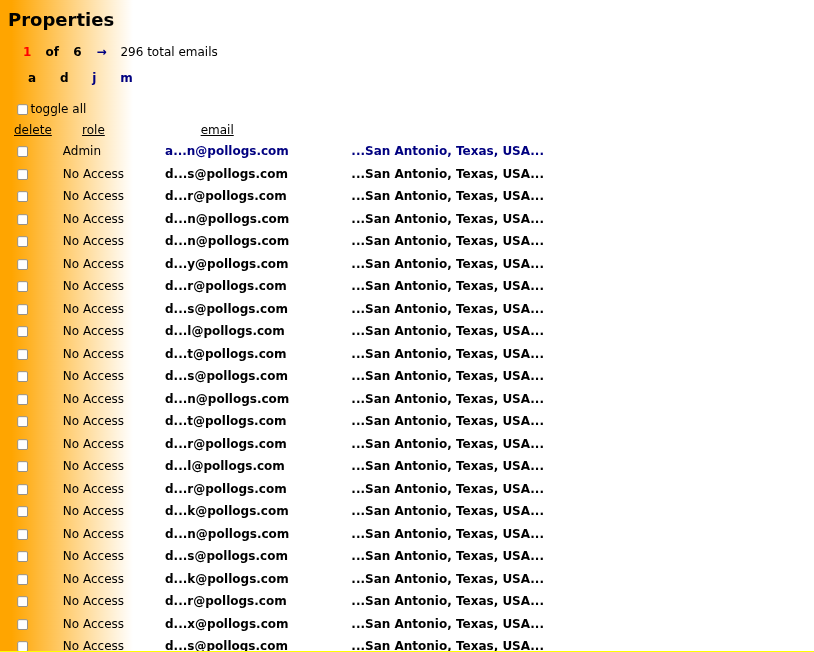Click the San Antonio link for the d...y row
Viewport: 814px width, 652px height.
[x=447, y=263]
